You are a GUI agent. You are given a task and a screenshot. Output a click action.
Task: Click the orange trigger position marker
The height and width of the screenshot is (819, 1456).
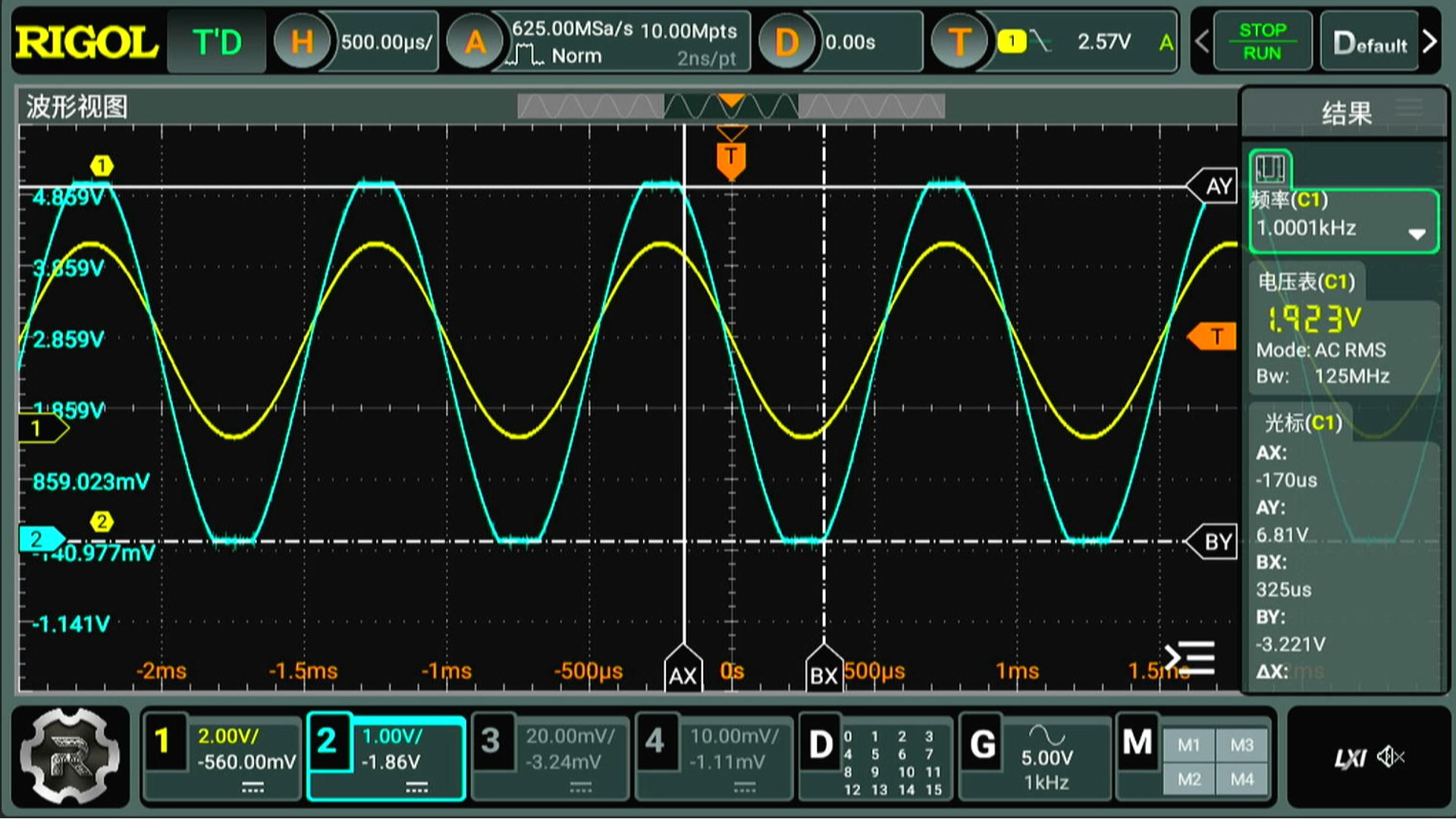[x=731, y=159]
